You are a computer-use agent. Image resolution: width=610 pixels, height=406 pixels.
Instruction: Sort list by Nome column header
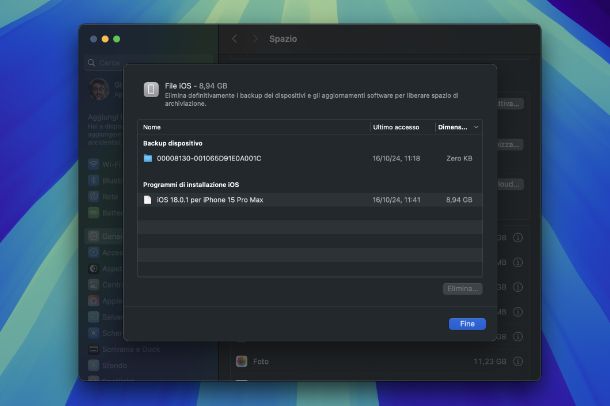(x=152, y=127)
